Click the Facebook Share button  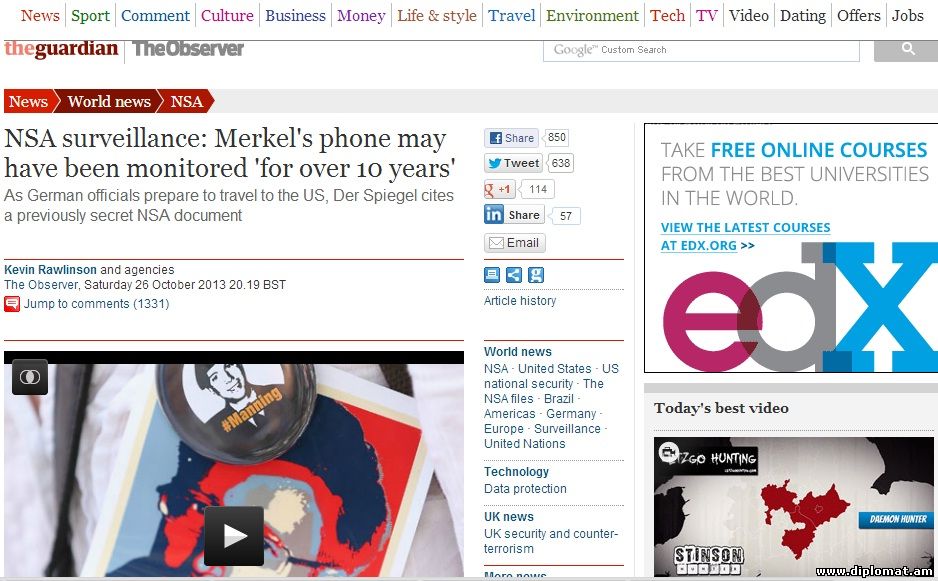(x=511, y=138)
